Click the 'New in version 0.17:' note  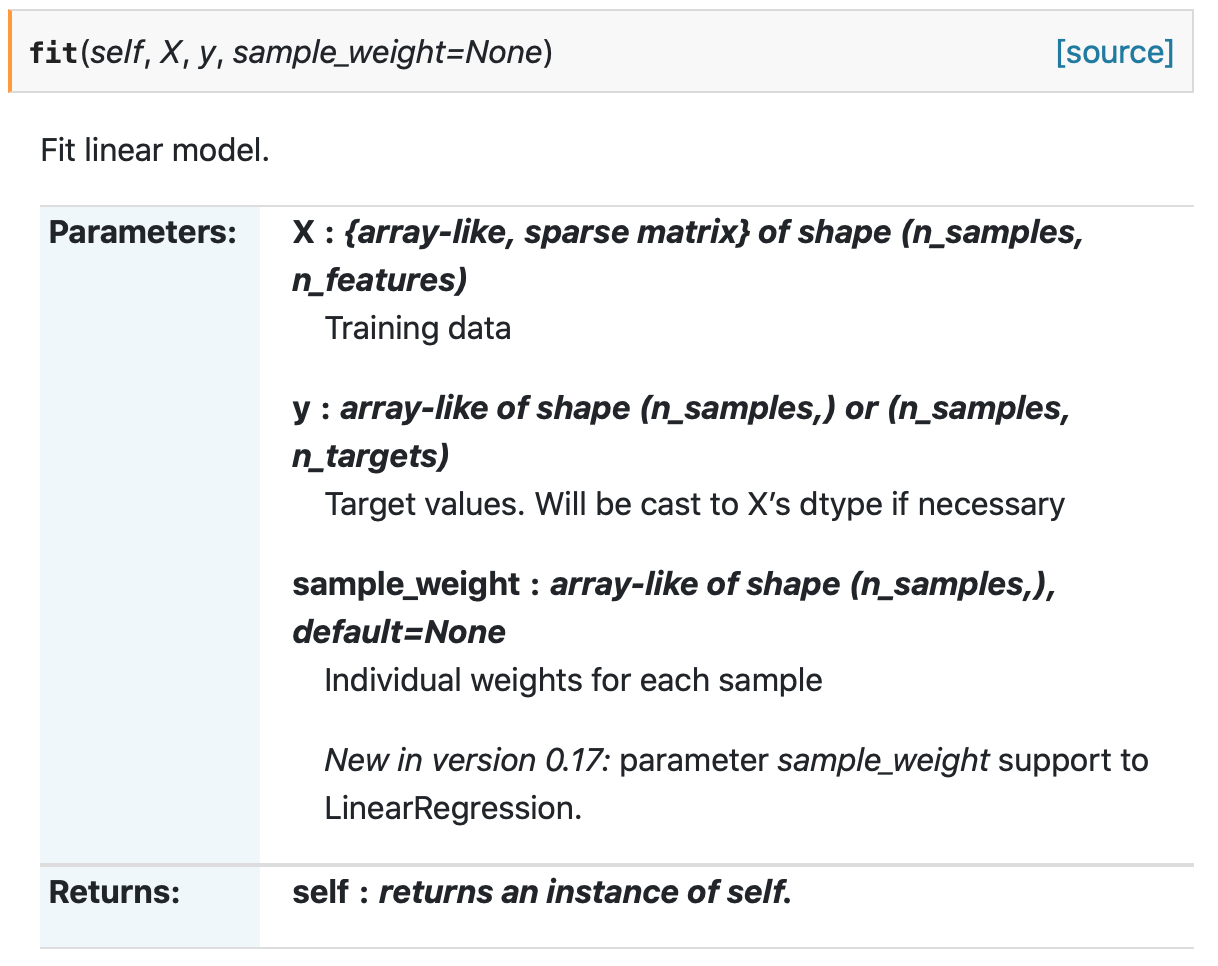click(x=467, y=760)
